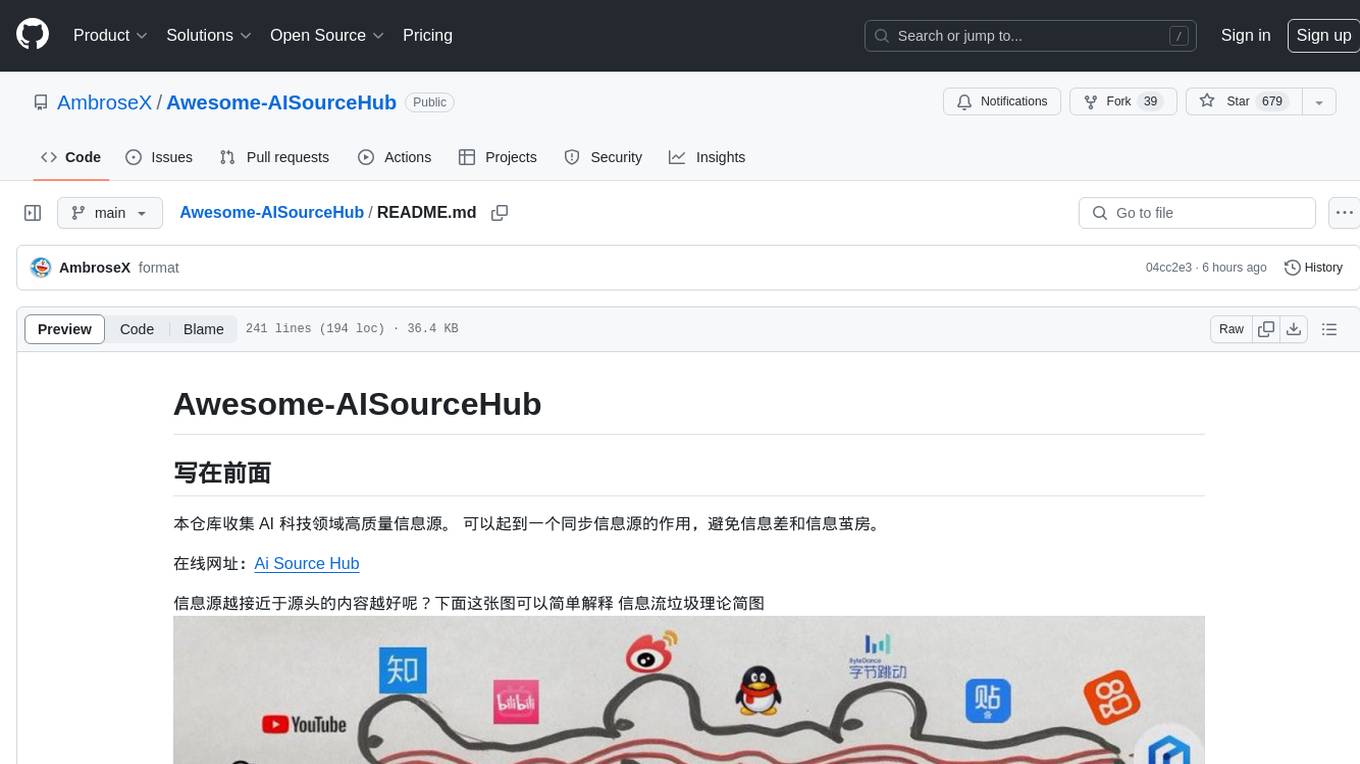The height and width of the screenshot is (764, 1360).
Task: Focus the Search or jump to field
Action: coord(1031,36)
